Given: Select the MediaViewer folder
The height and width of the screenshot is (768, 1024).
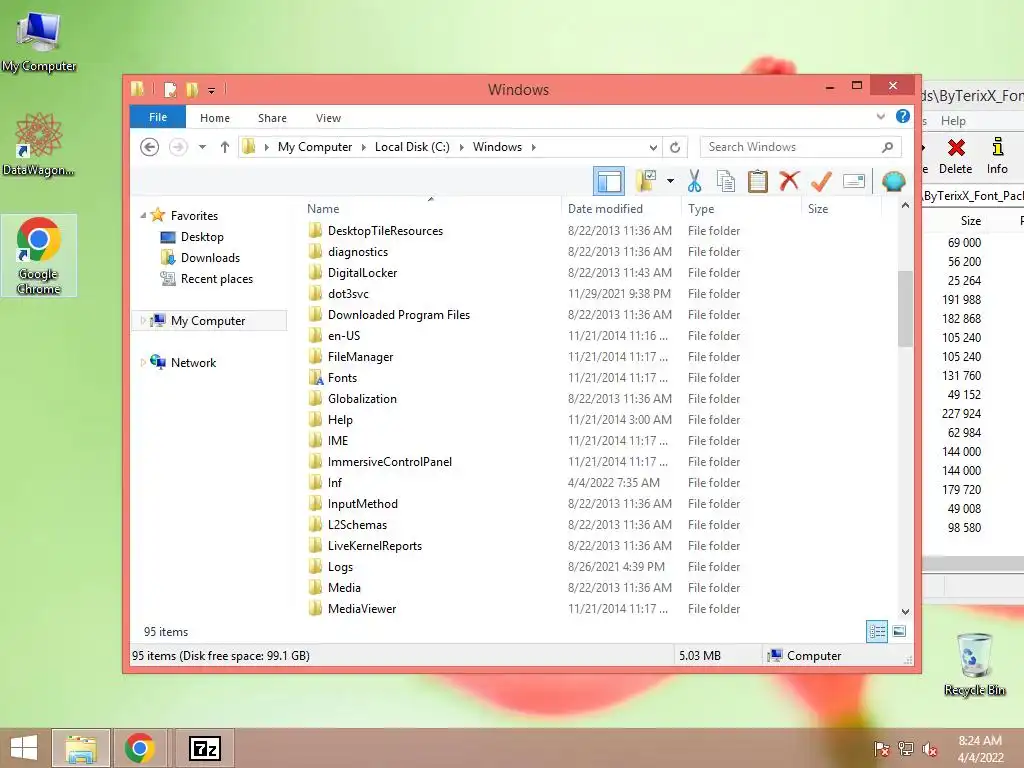Looking at the screenshot, I should point(362,609).
